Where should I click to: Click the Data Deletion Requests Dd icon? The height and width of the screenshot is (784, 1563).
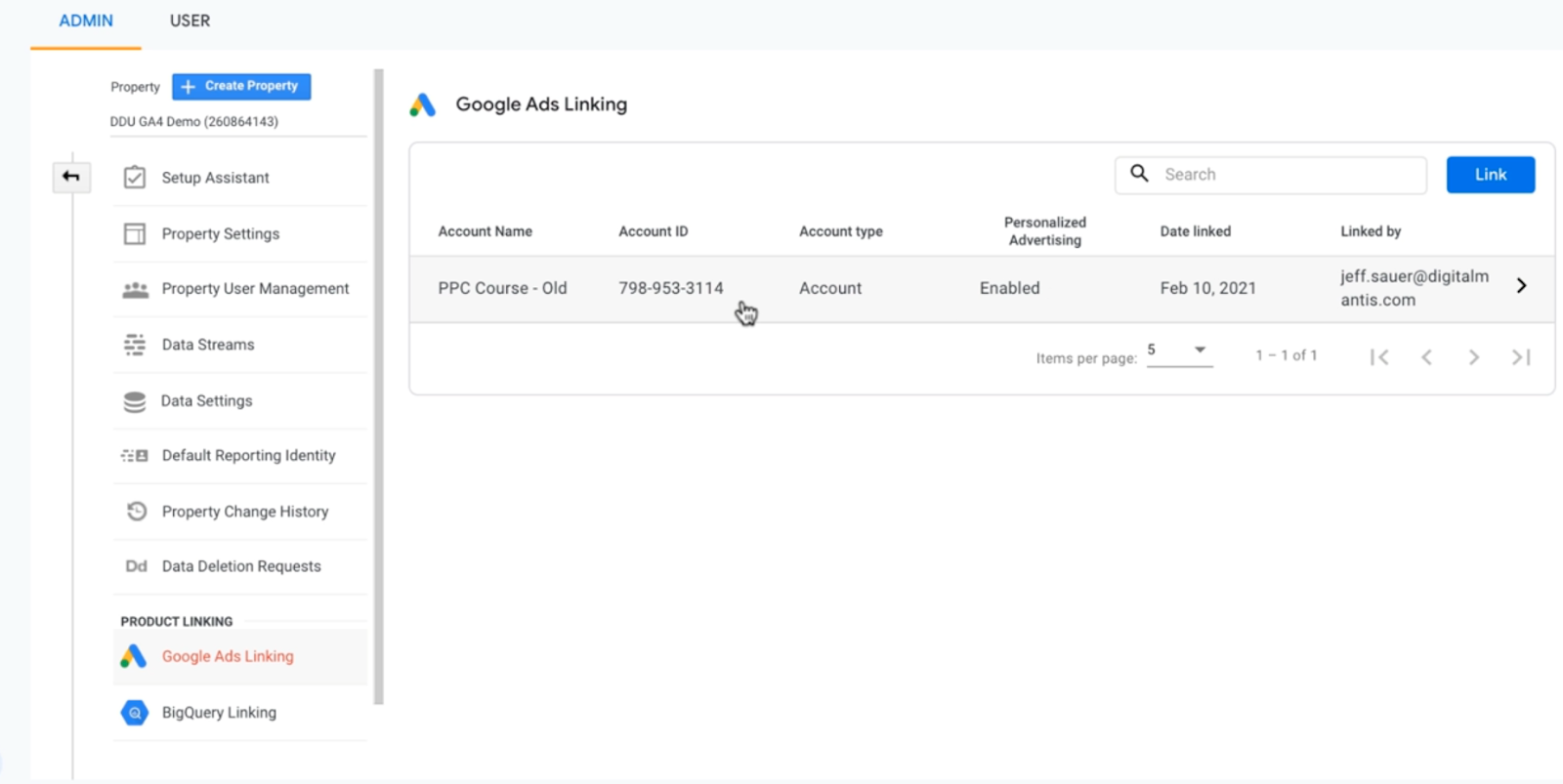136,566
